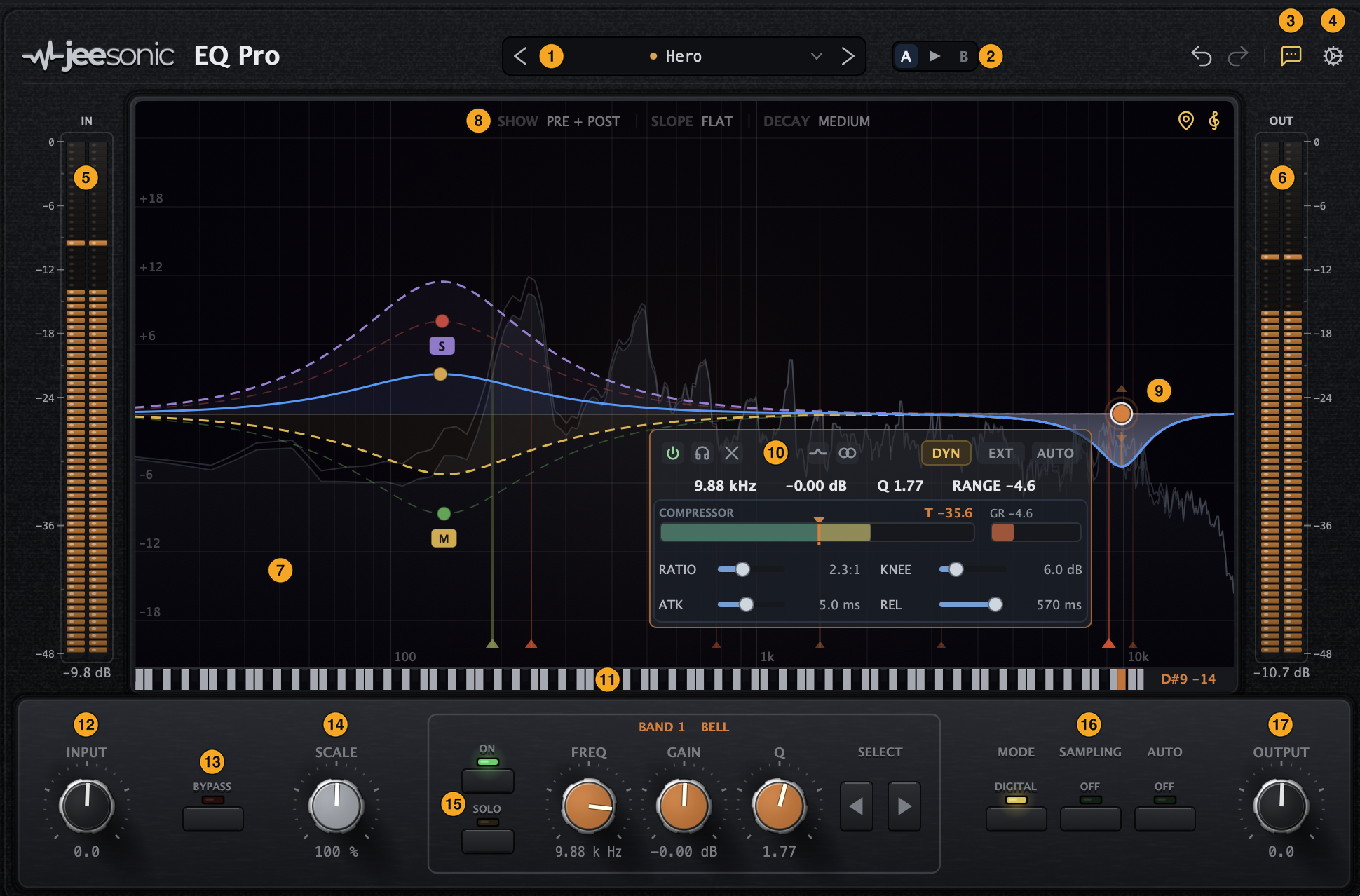Open the Hero preset dropdown
The width and height of the screenshot is (1360, 896).
click(x=816, y=56)
